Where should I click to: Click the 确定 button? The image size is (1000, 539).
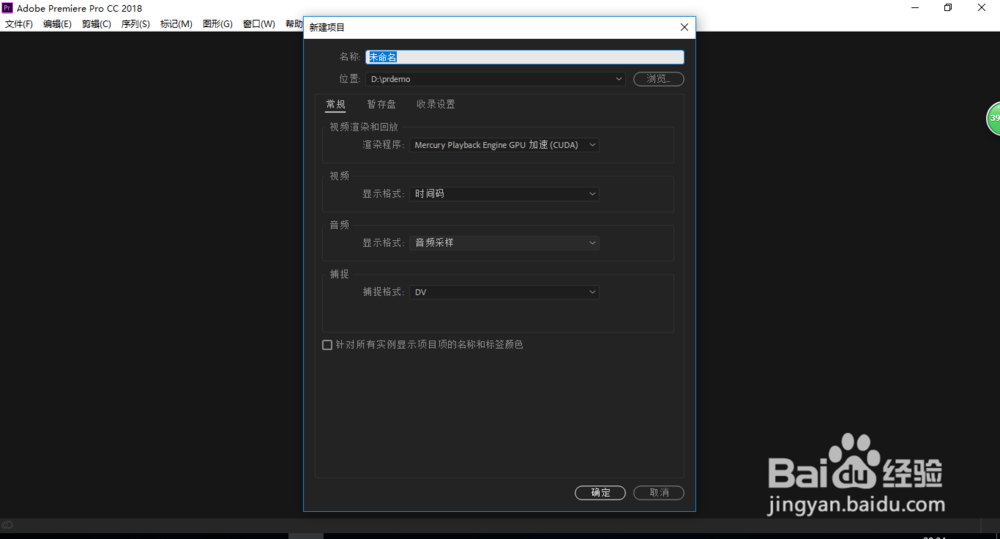point(600,492)
